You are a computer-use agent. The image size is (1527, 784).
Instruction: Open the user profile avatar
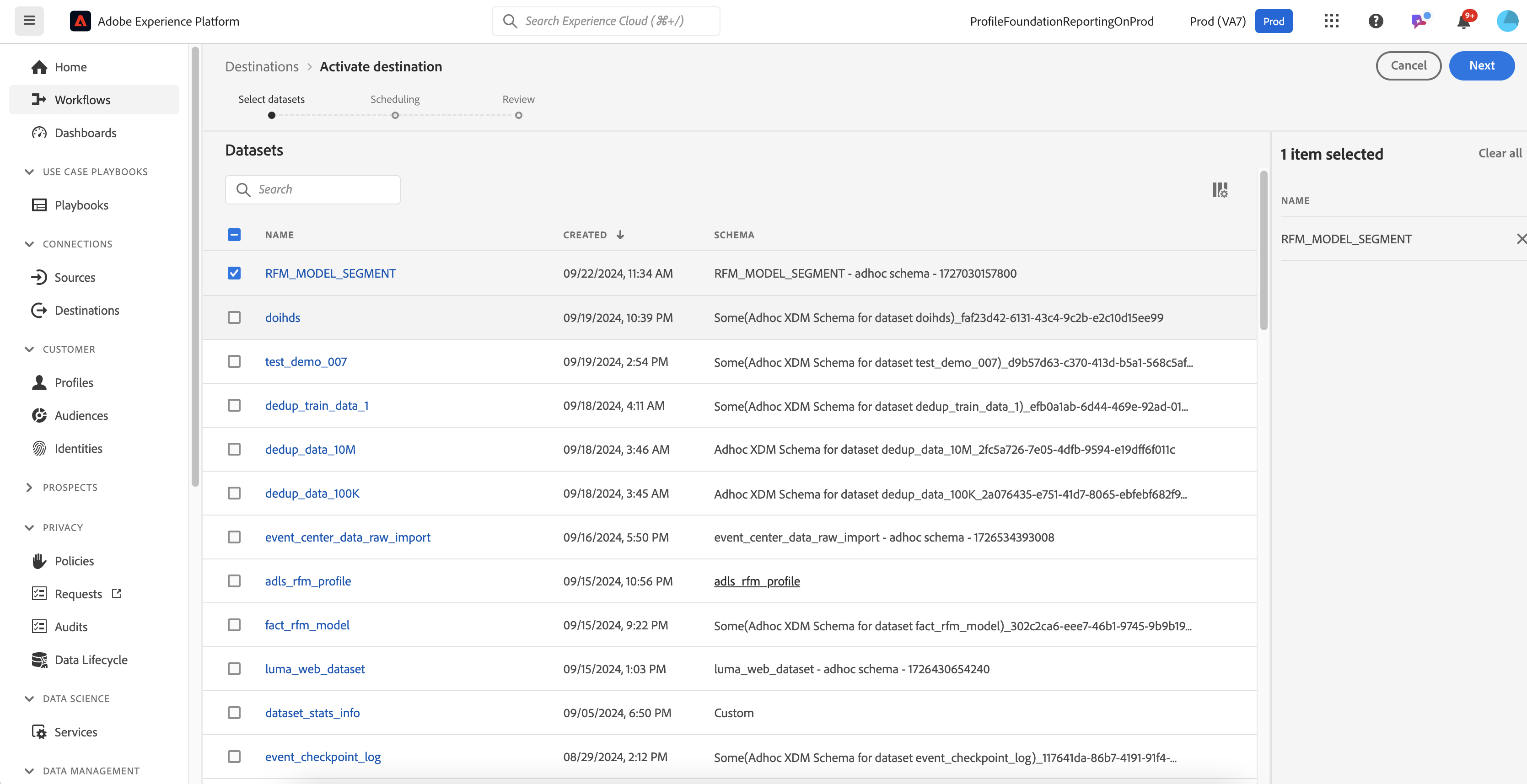(x=1506, y=21)
